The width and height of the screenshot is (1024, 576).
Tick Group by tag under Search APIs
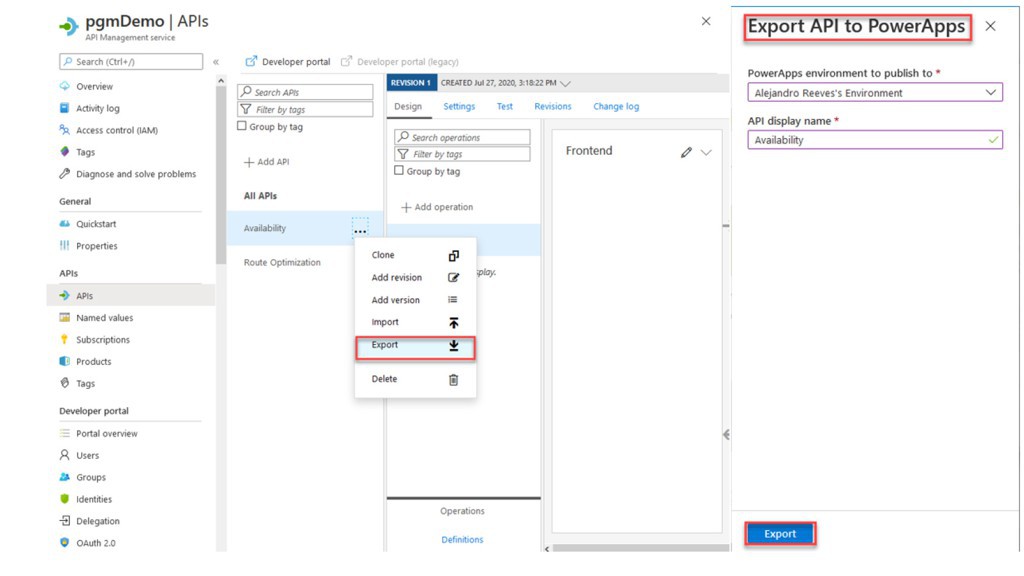click(x=242, y=126)
